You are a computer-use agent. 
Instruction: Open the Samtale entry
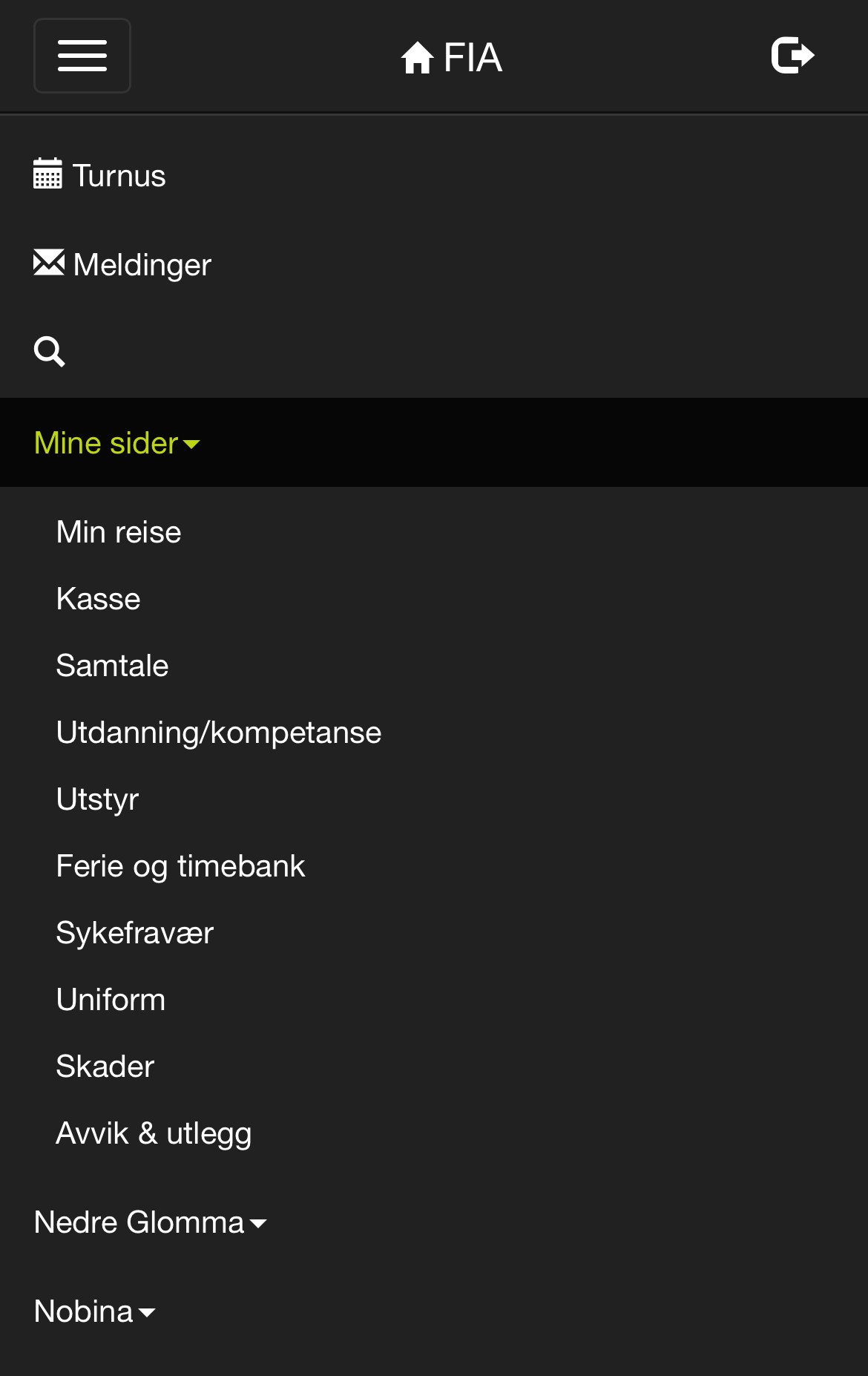coord(113,666)
